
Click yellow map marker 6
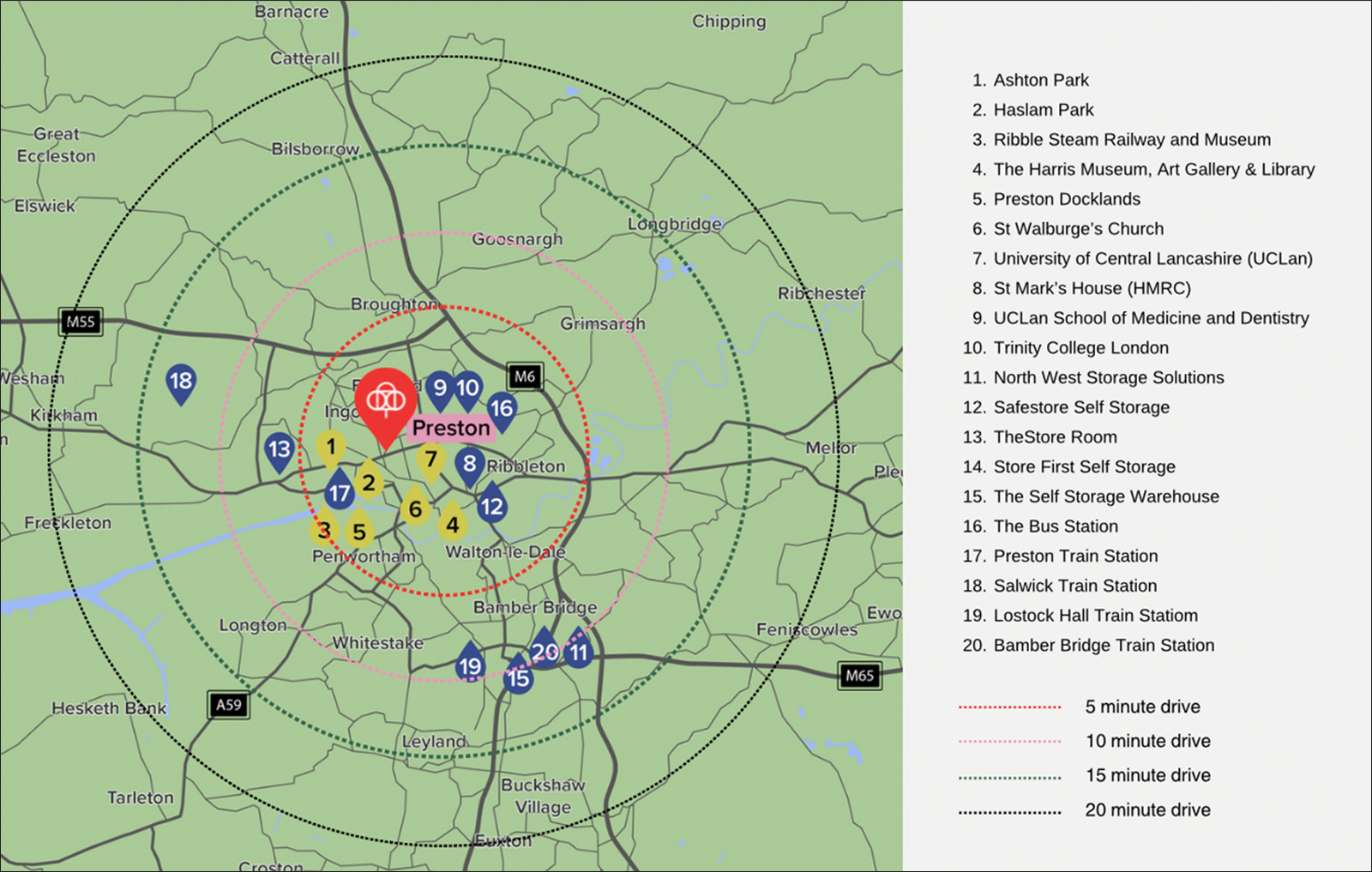tap(415, 507)
